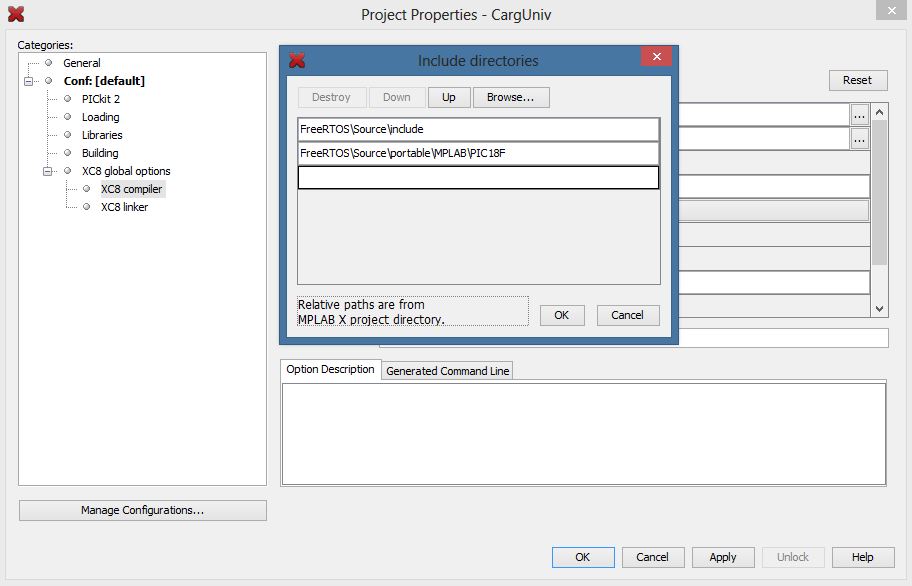This screenshot has width=912, height=586.
Task: Switch to Generated Command Line tab
Action: 447,371
